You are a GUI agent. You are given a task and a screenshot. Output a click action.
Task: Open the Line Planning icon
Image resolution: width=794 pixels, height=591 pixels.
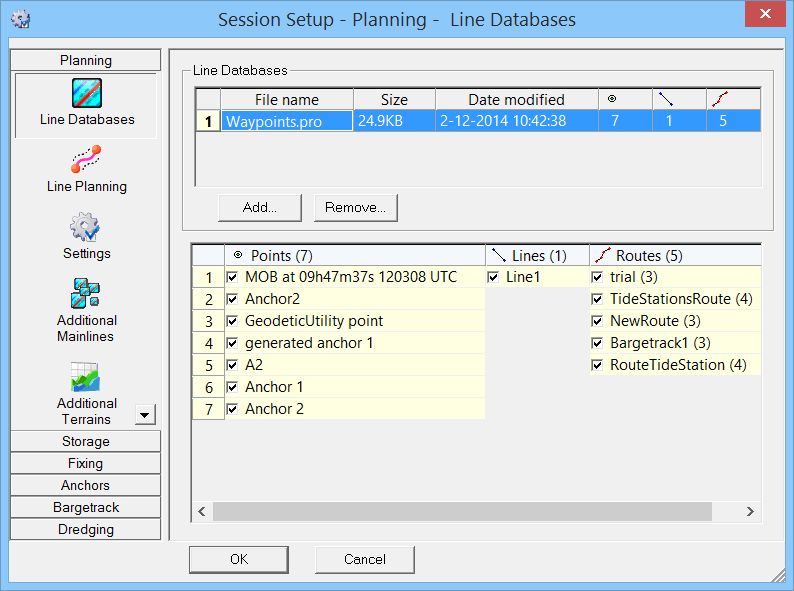87,160
